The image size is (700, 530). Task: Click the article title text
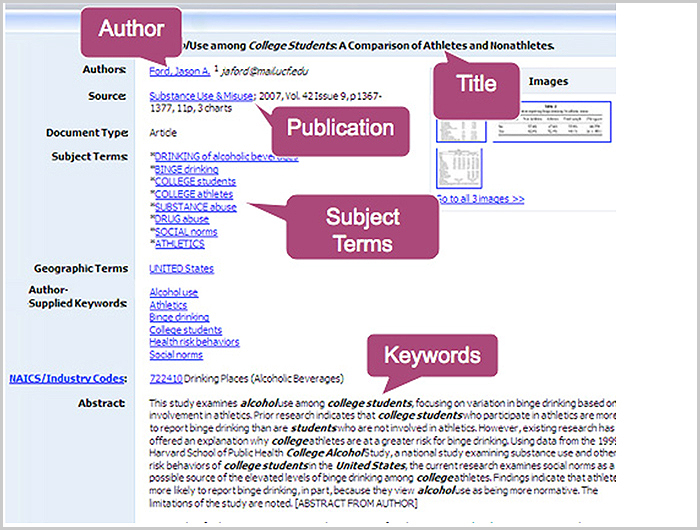[368, 46]
